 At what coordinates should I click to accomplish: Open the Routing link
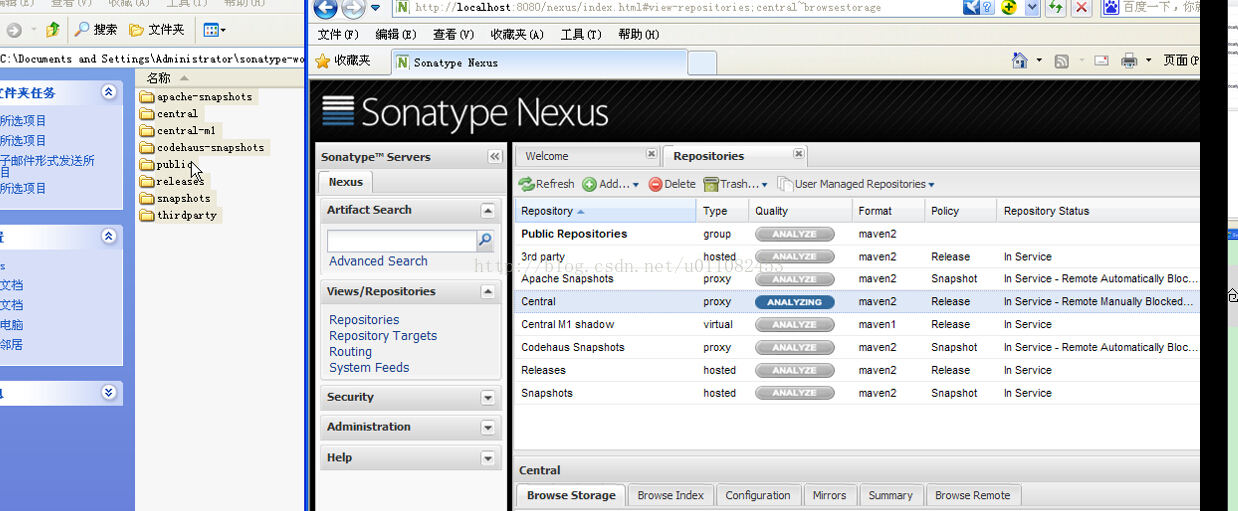click(350, 352)
